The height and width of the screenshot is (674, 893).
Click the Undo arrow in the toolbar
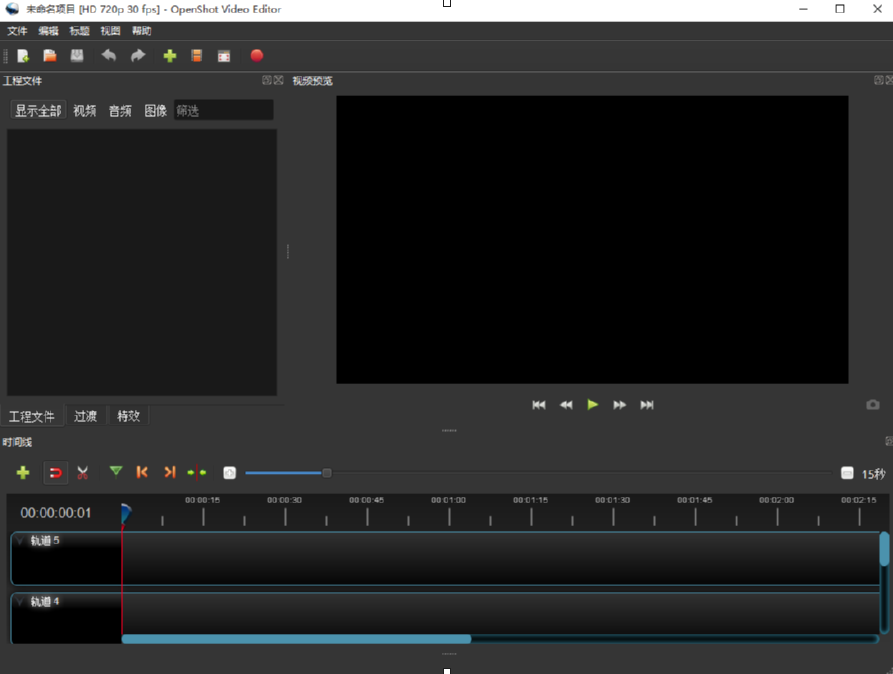click(109, 56)
